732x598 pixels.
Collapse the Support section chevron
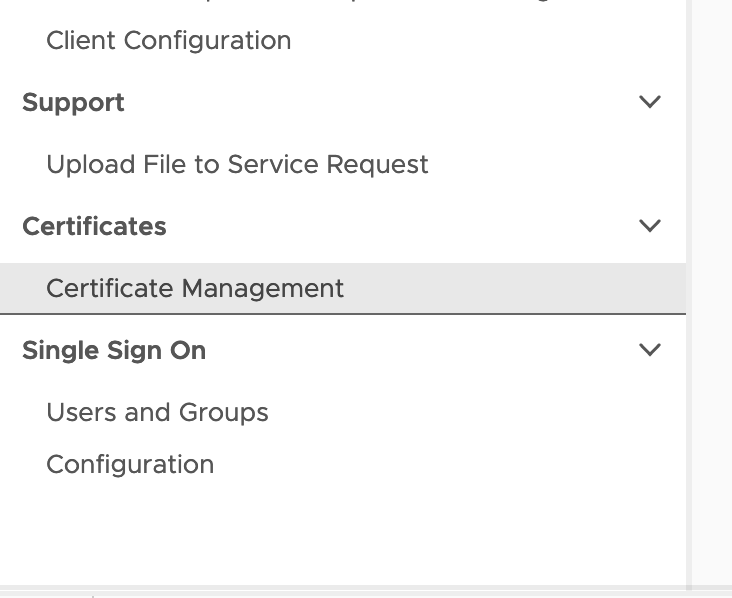[650, 102]
